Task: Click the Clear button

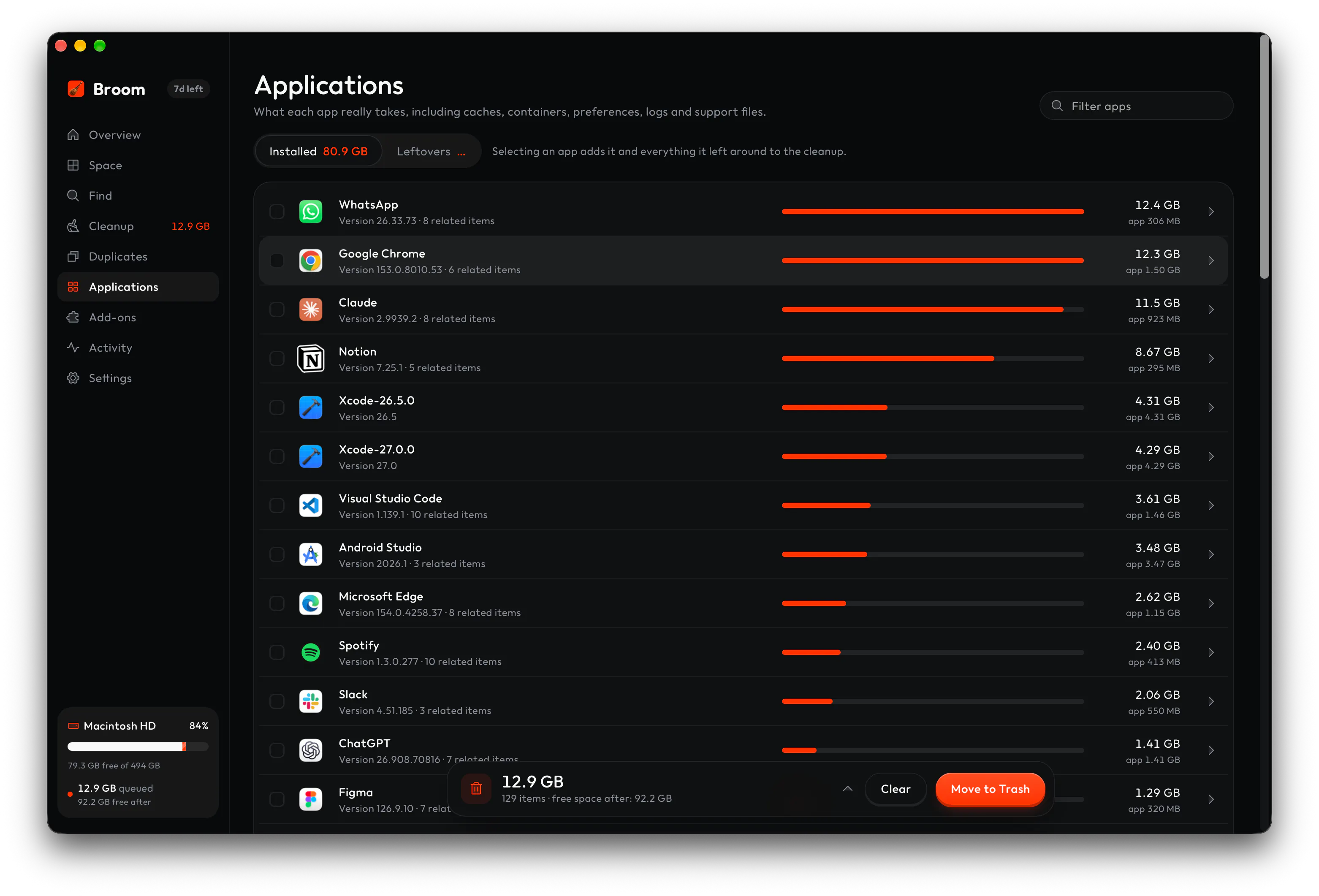Action: (x=895, y=789)
